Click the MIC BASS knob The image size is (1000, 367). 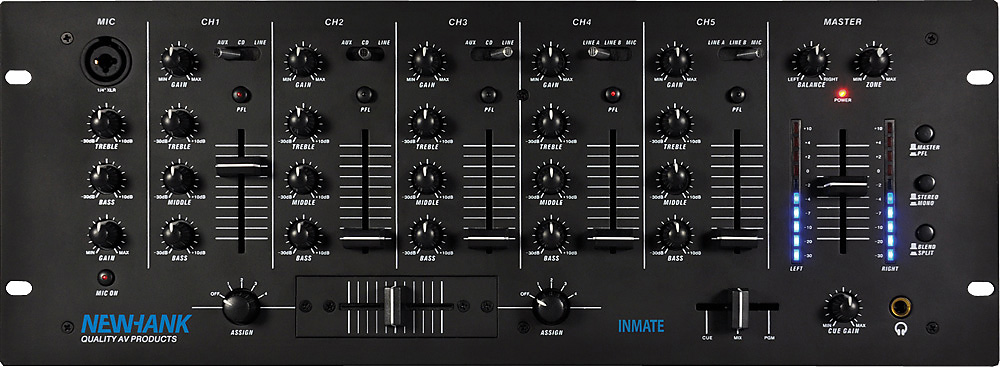click(x=106, y=179)
